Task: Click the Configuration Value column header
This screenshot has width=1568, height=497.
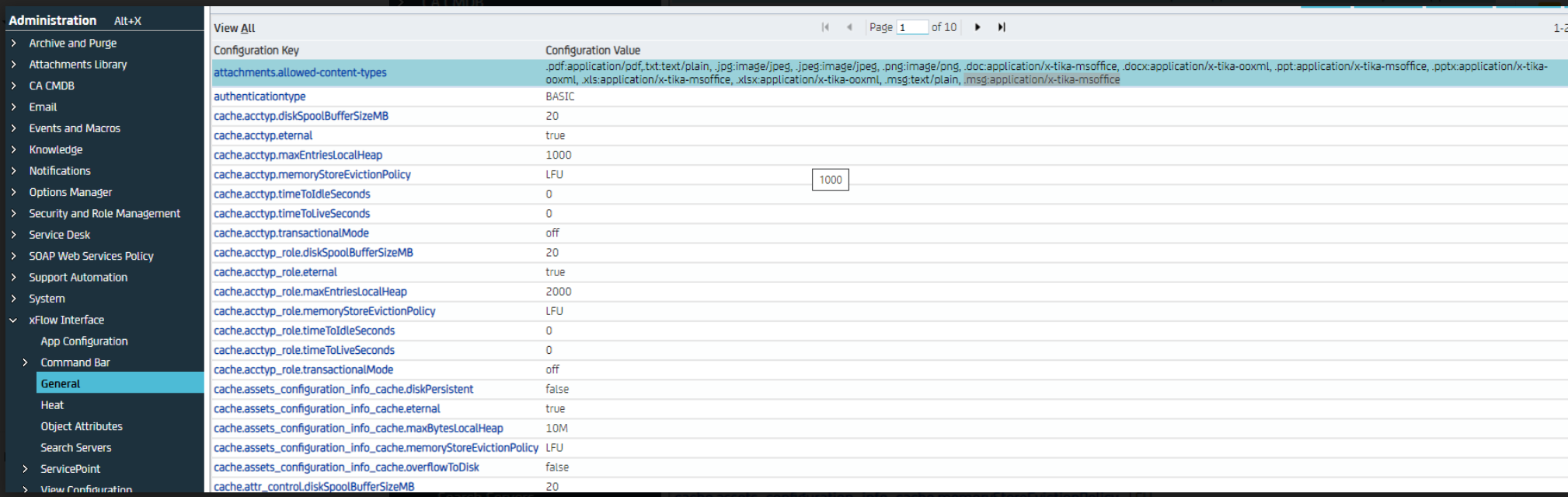Action: (593, 51)
